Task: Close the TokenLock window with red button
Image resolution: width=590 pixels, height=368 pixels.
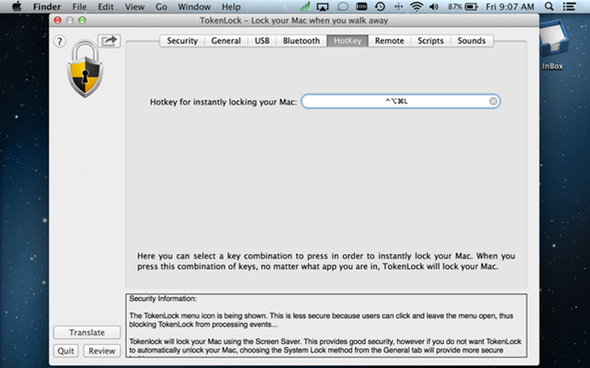Action: click(x=58, y=20)
